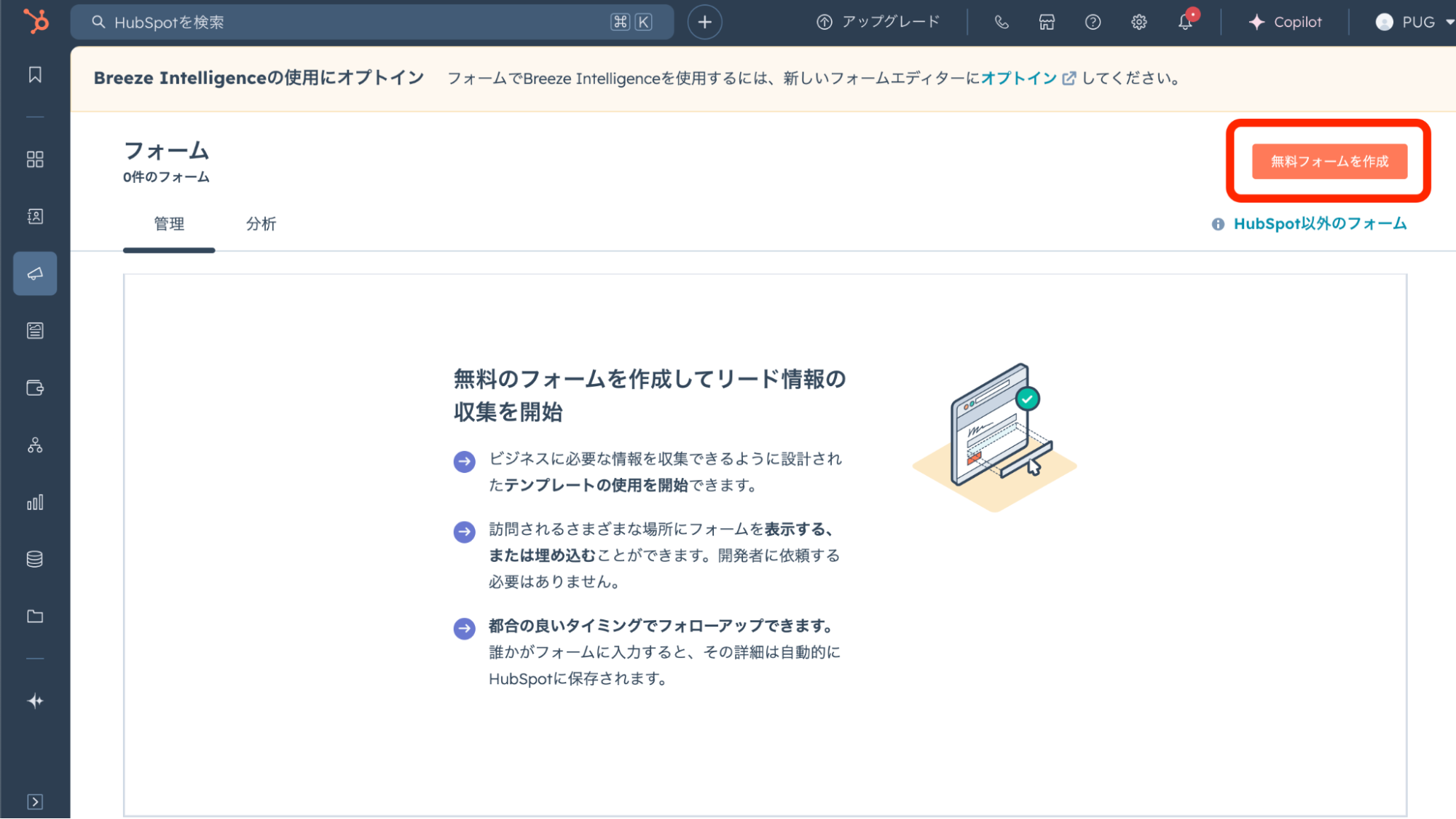This screenshot has width=1456, height=819.
Task: Open the Help question mark icon
Action: pyautogui.click(x=1093, y=22)
